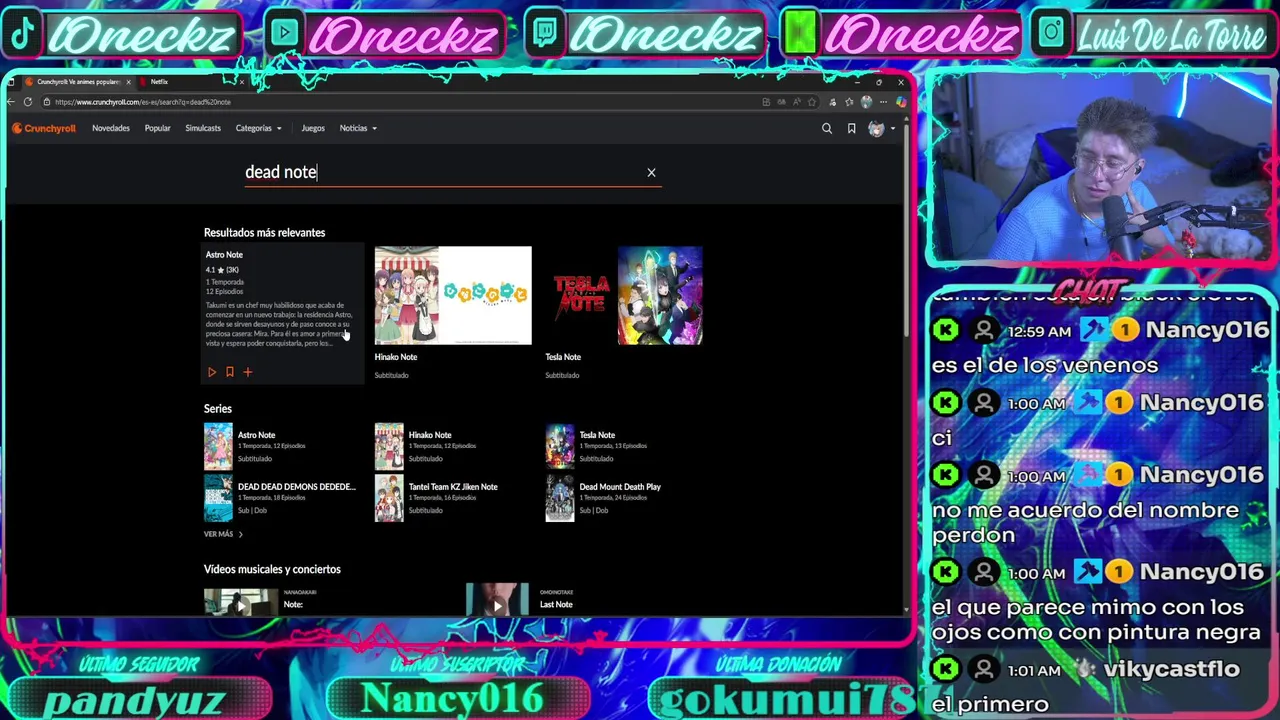This screenshot has width=1280, height=720.
Task: Open the Hinako Note featured card thumbnail
Action: click(453, 295)
